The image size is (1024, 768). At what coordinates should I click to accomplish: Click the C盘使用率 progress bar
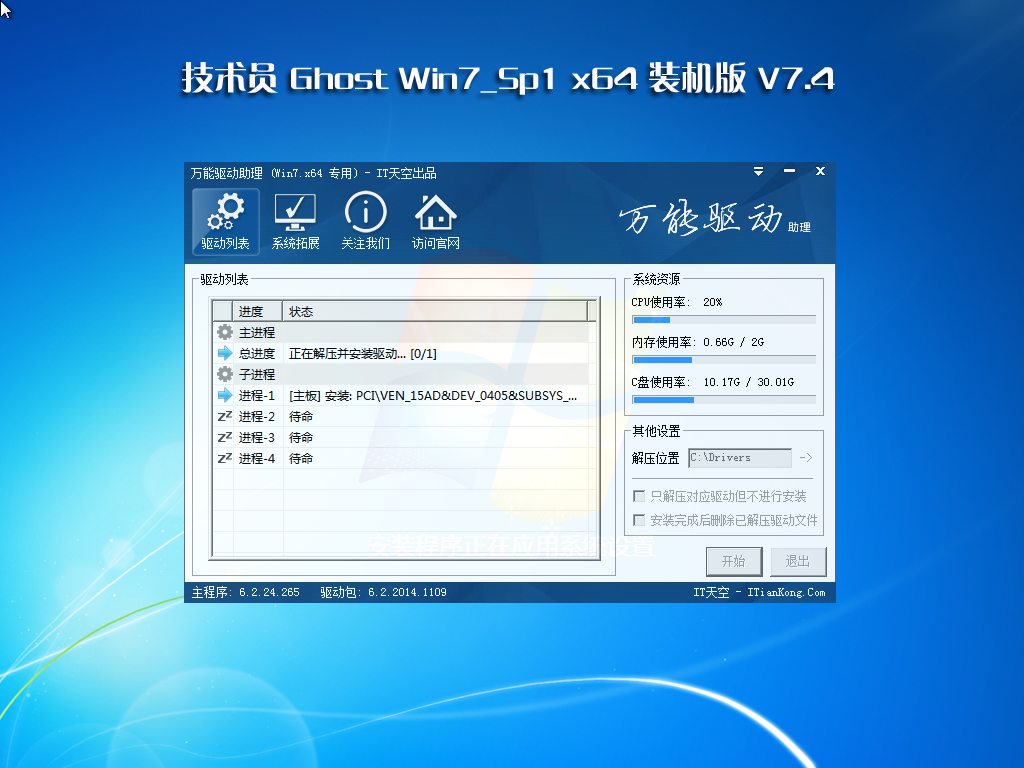pos(724,400)
